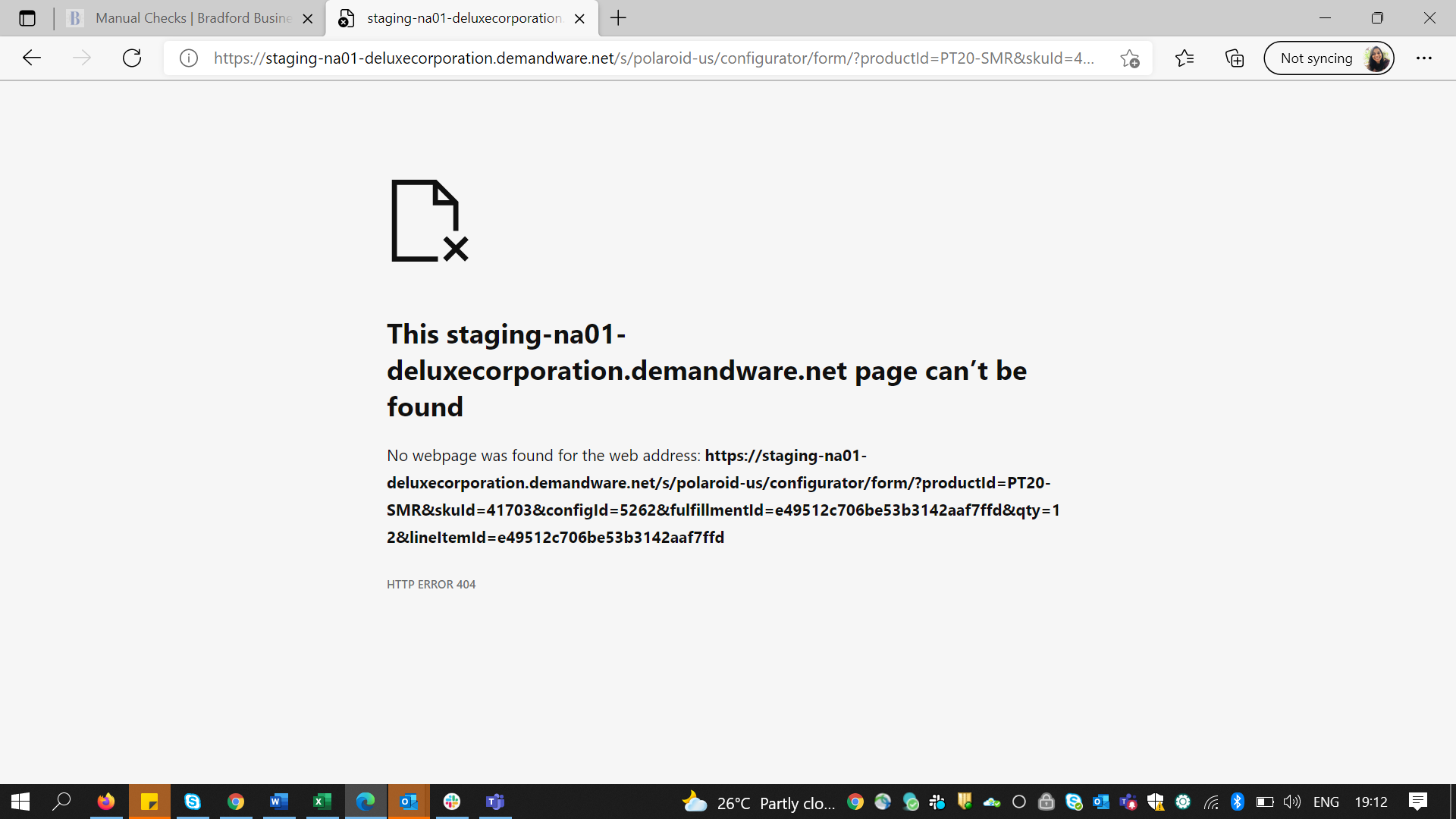This screenshot has width=1456, height=819.
Task: Open the Collections icon
Action: (x=1235, y=58)
